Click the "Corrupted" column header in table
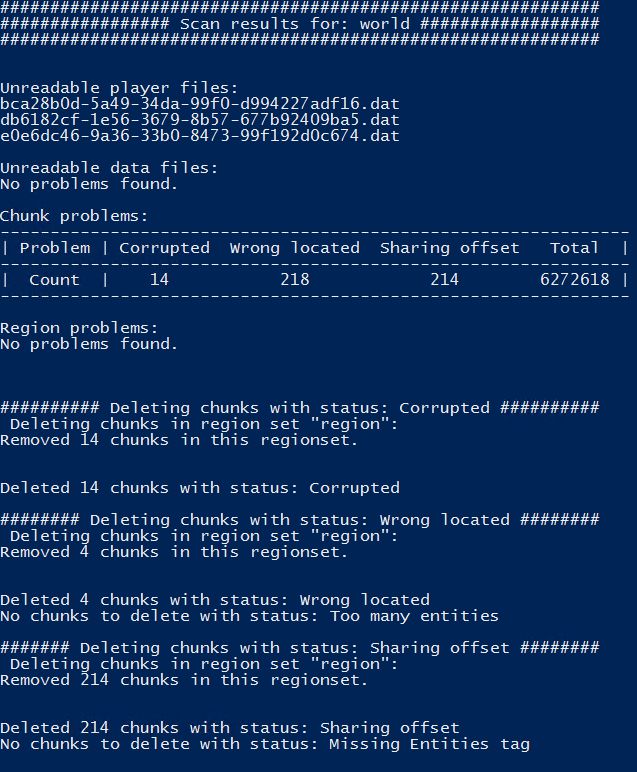637x772 pixels. (164, 248)
